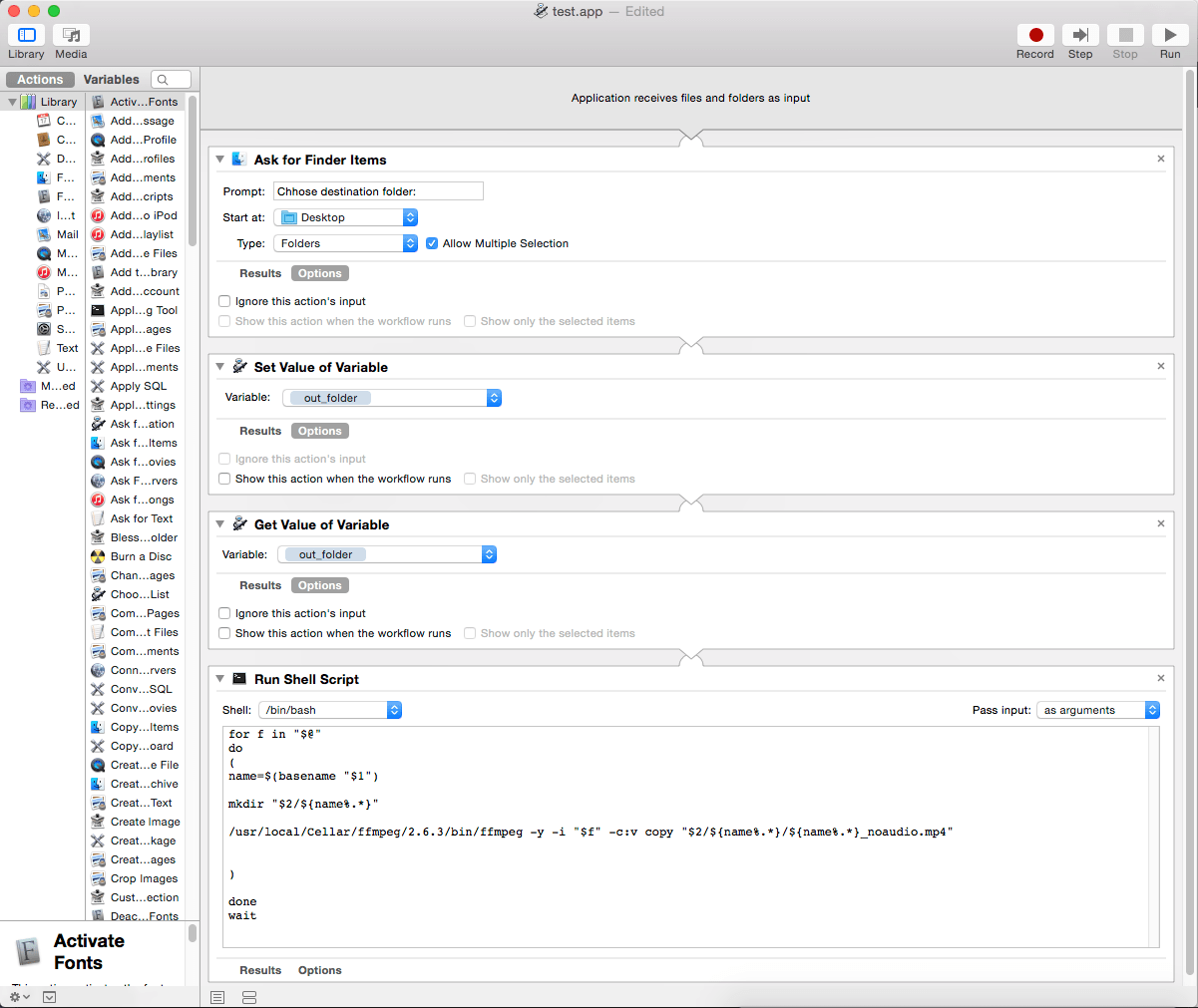Open the gear settings menu at bottom left
The width and height of the screenshot is (1198, 1008).
tap(19, 997)
